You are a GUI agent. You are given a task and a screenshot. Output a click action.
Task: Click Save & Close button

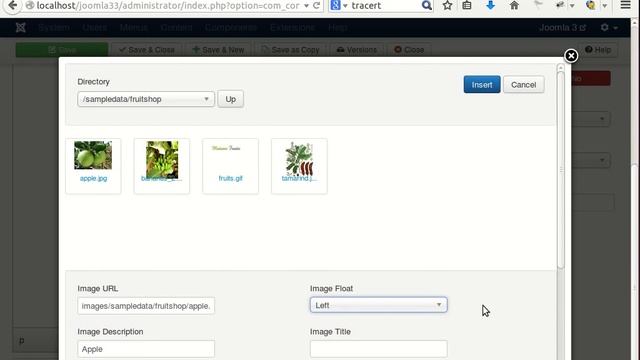coord(147,50)
